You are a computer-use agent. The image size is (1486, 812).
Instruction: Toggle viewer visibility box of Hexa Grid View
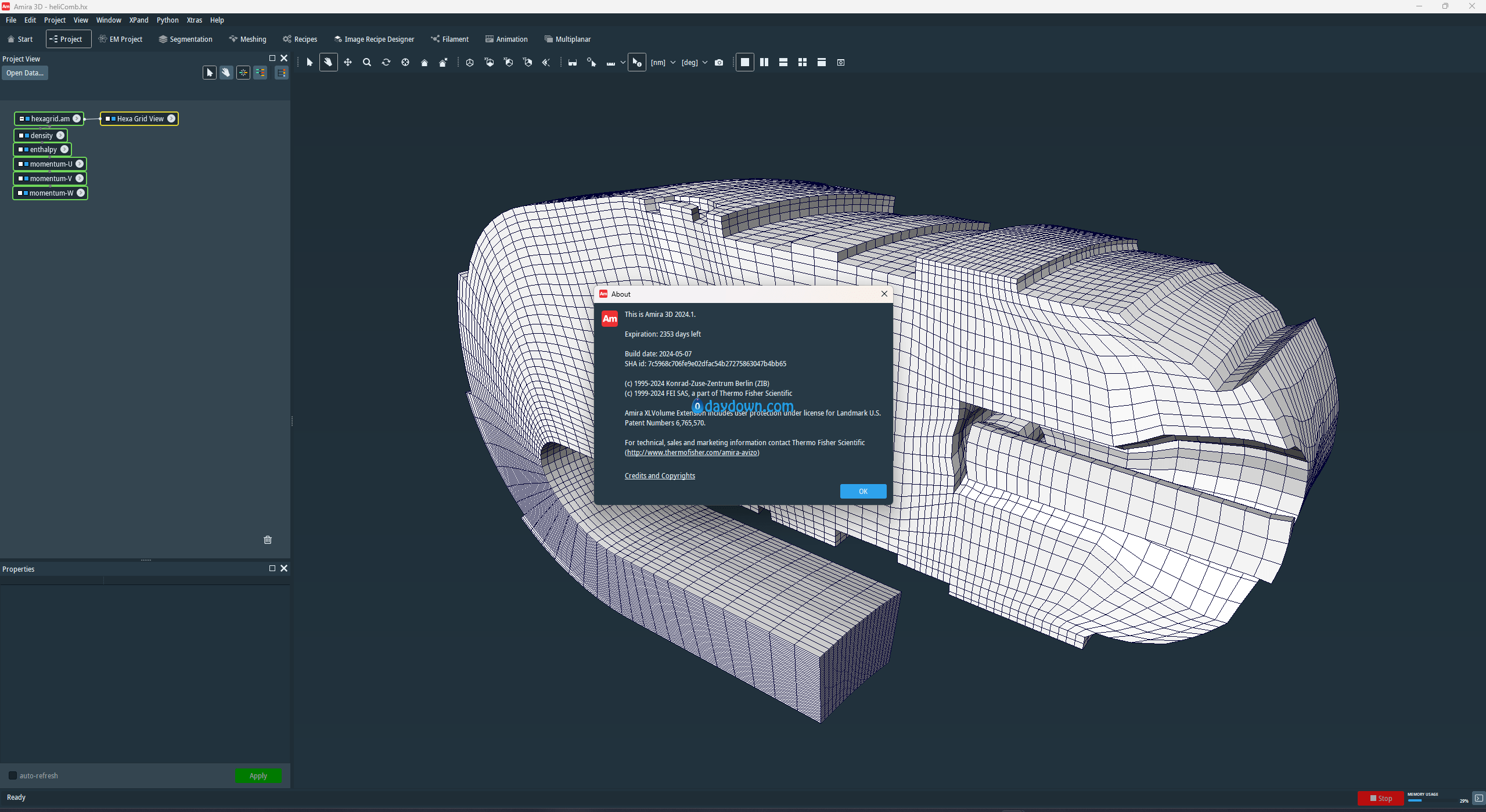click(108, 118)
